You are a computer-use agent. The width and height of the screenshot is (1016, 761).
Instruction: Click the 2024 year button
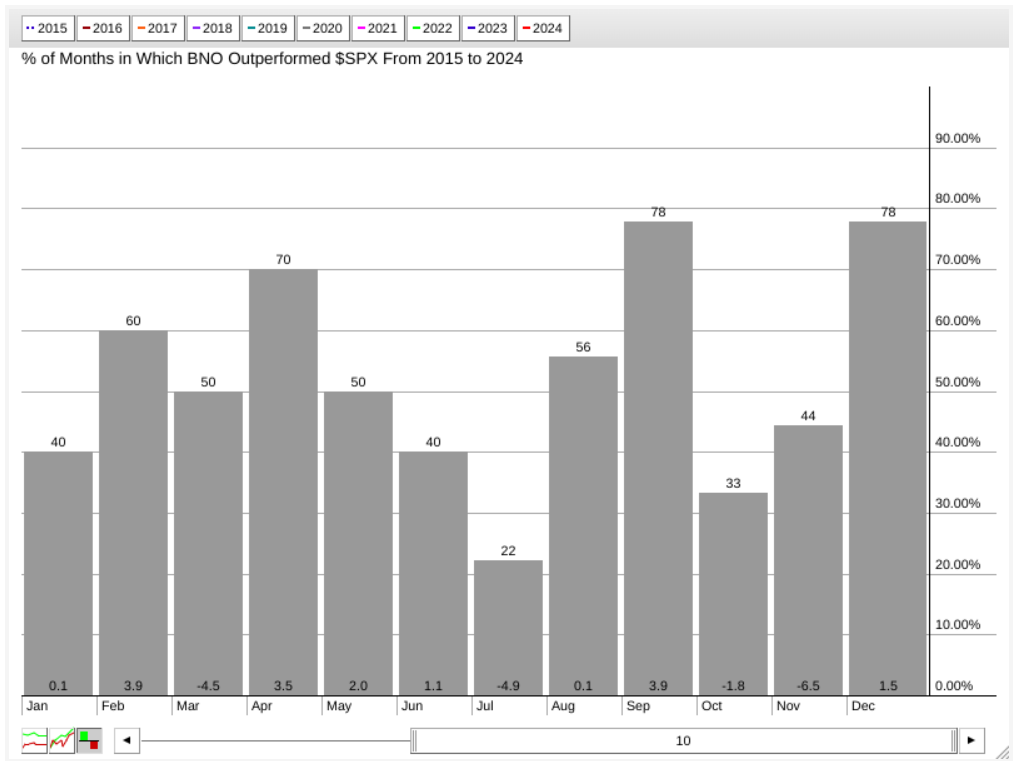tap(542, 28)
